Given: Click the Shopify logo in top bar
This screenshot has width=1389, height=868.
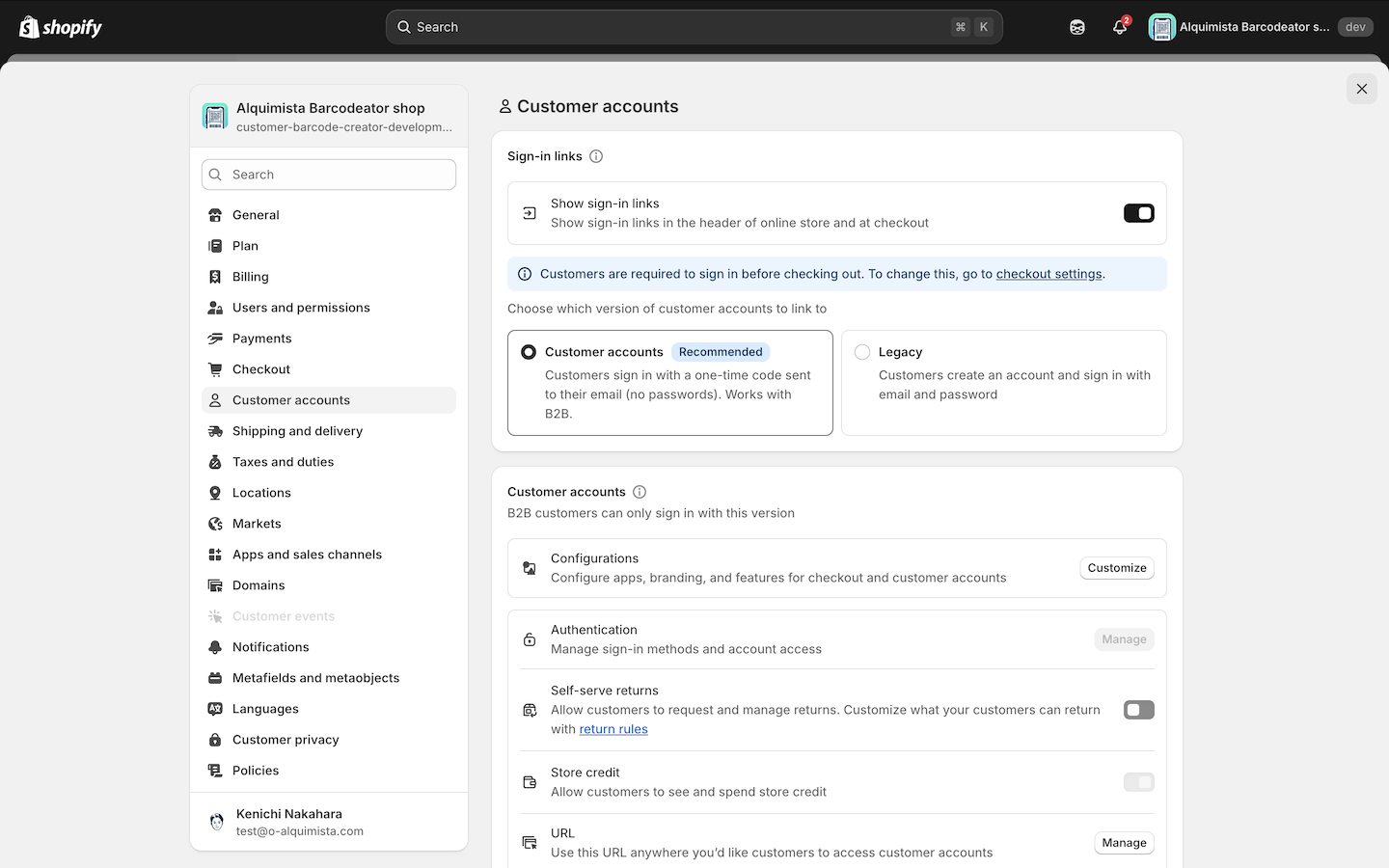Looking at the screenshot, I should coord(60,27).
